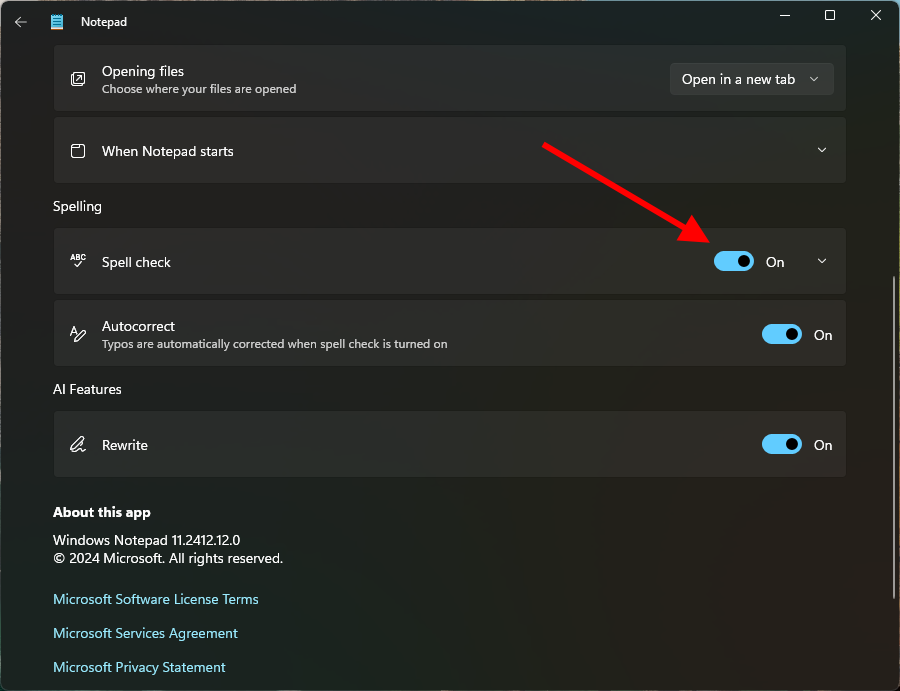Click the vertical scrollbar thumb
The height and width of the screenshot is (691, 900).
893,437
